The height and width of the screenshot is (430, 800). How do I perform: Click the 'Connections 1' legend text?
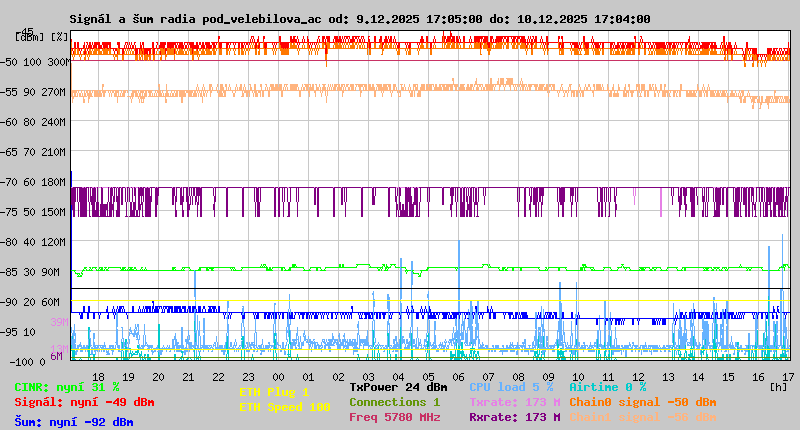[394, 402]
